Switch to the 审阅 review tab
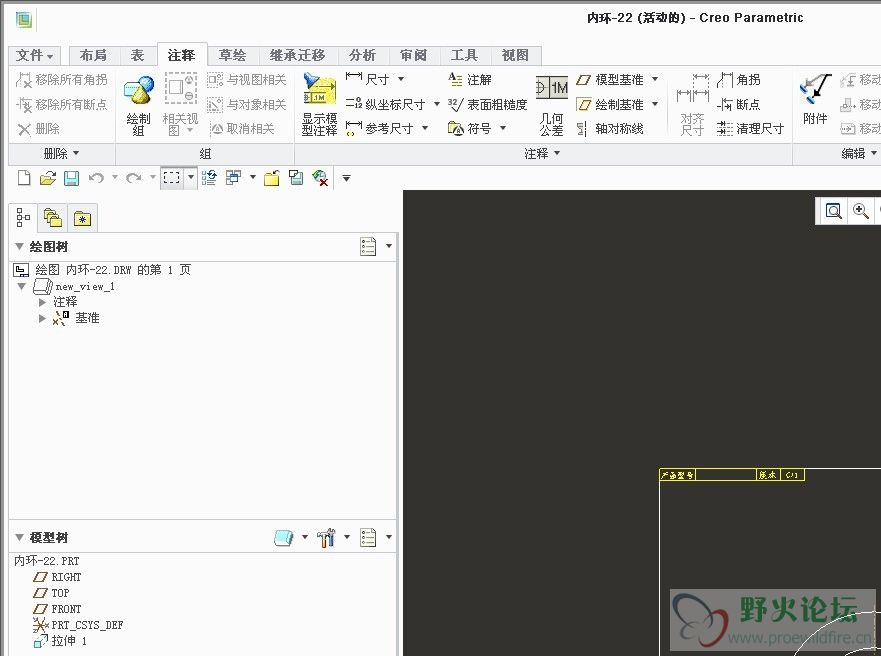Screen dimensions: 881x656 (414, 55)
